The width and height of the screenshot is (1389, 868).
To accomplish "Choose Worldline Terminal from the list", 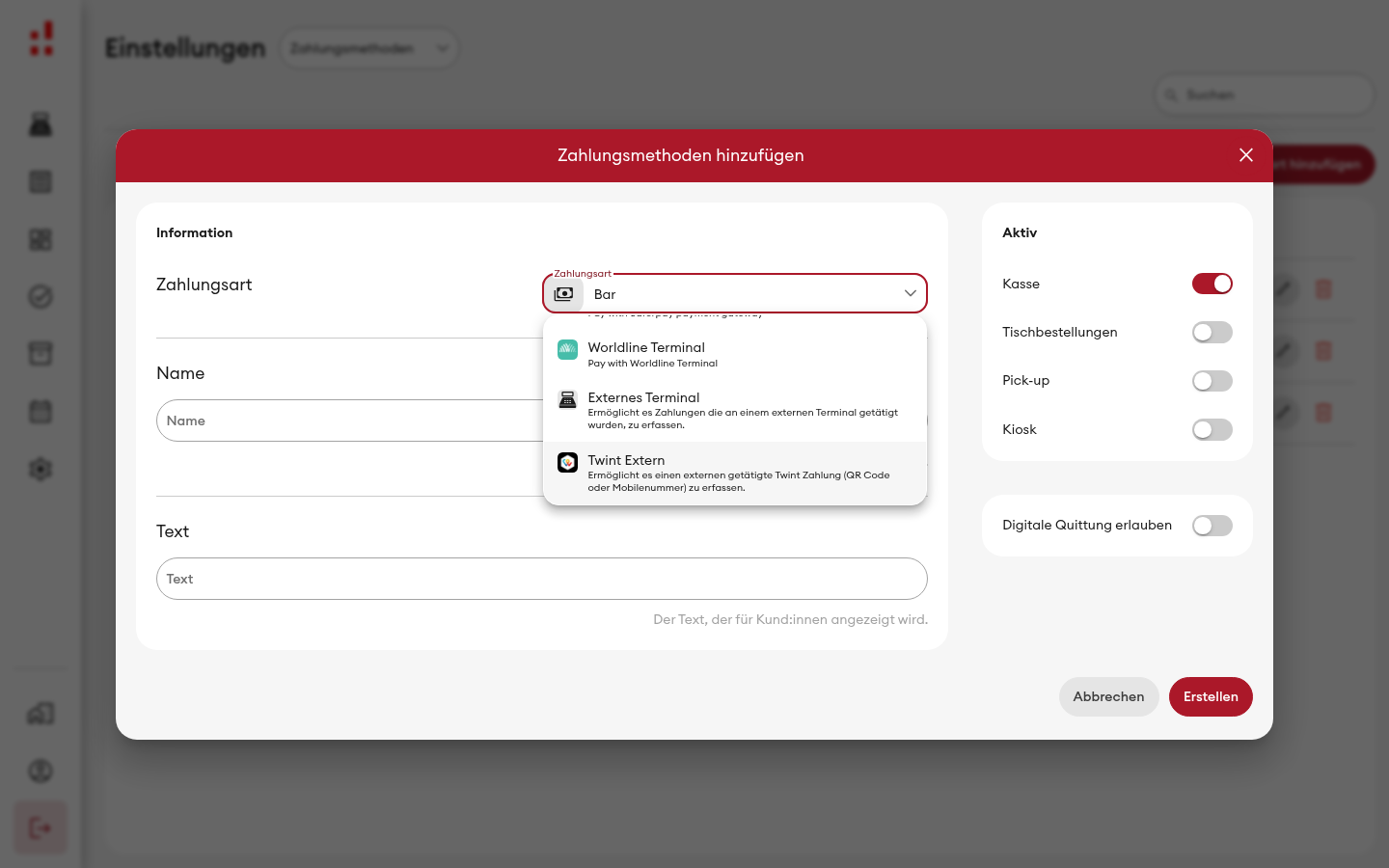I will [x=735, y=354].
